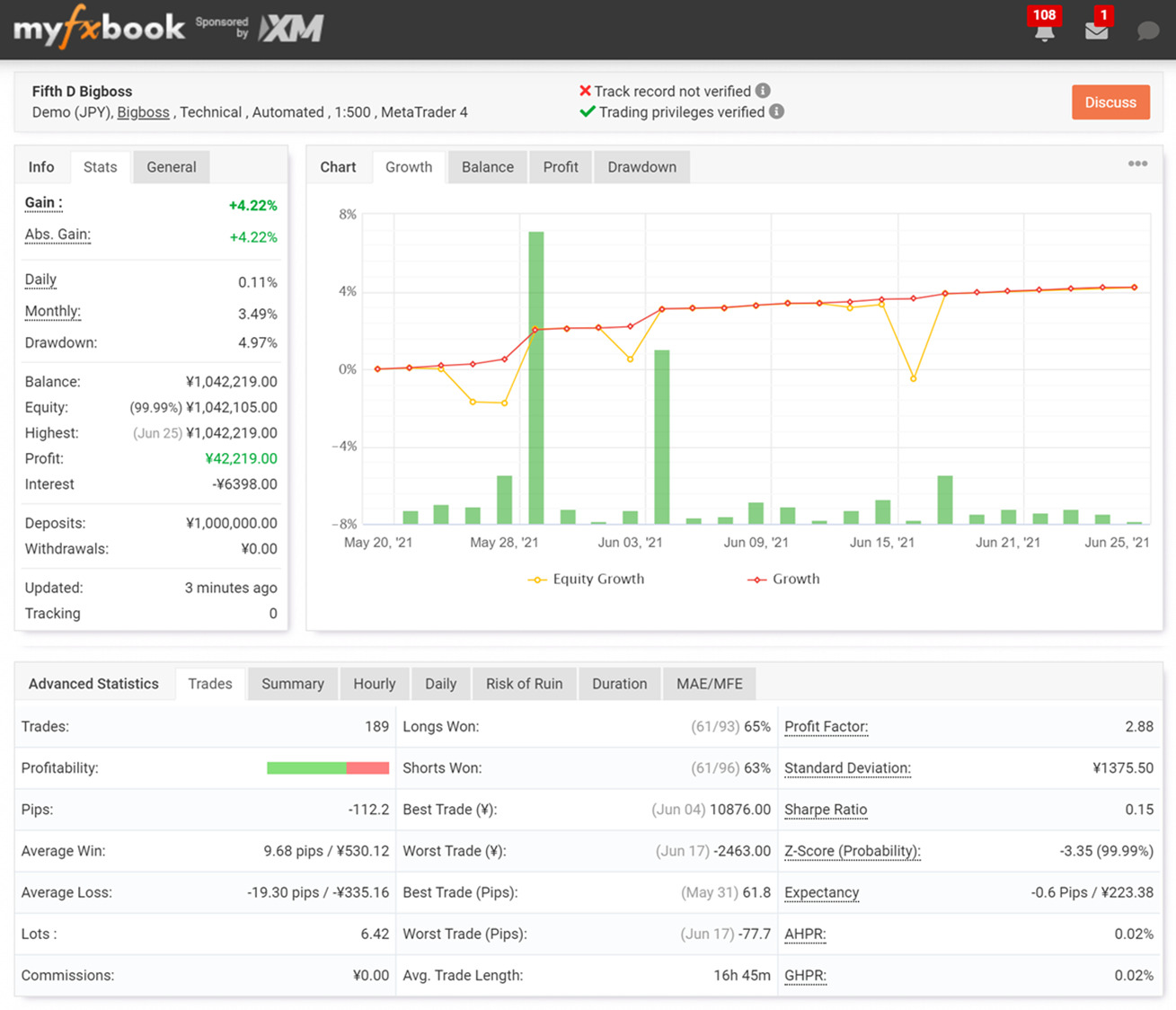Screen dimensions: 1176x1010
Task: Click the Profit Factor label link
Action: point(826,727)
